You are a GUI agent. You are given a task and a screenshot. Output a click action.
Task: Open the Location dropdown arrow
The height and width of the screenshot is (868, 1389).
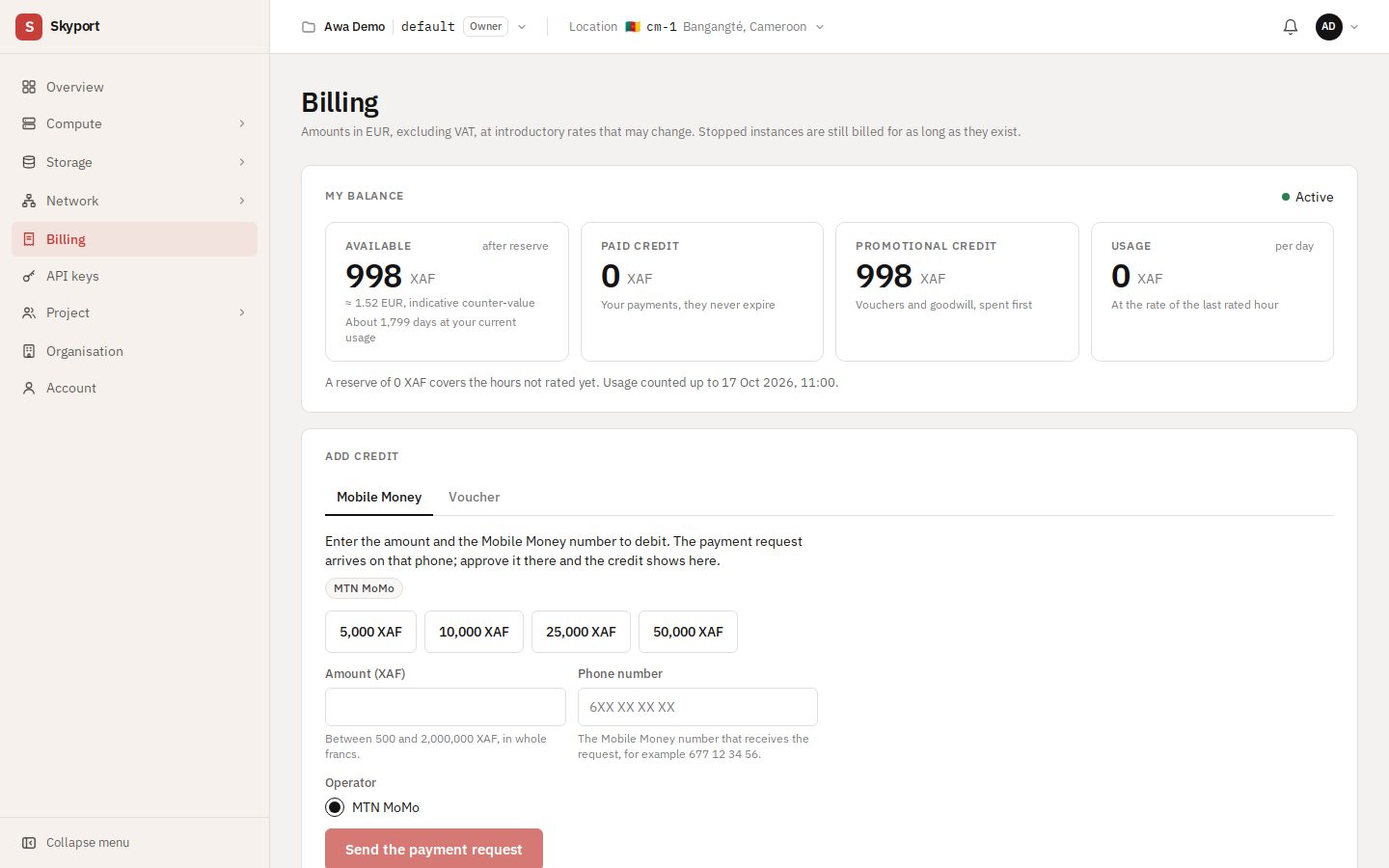tap(820, 27)
